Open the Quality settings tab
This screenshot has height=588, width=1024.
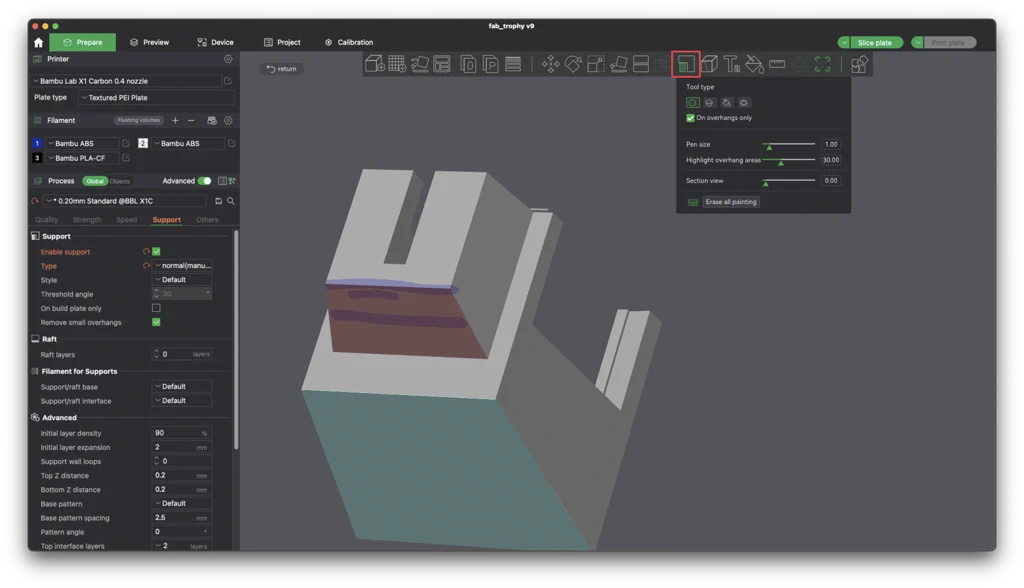(x=46, y=220)
